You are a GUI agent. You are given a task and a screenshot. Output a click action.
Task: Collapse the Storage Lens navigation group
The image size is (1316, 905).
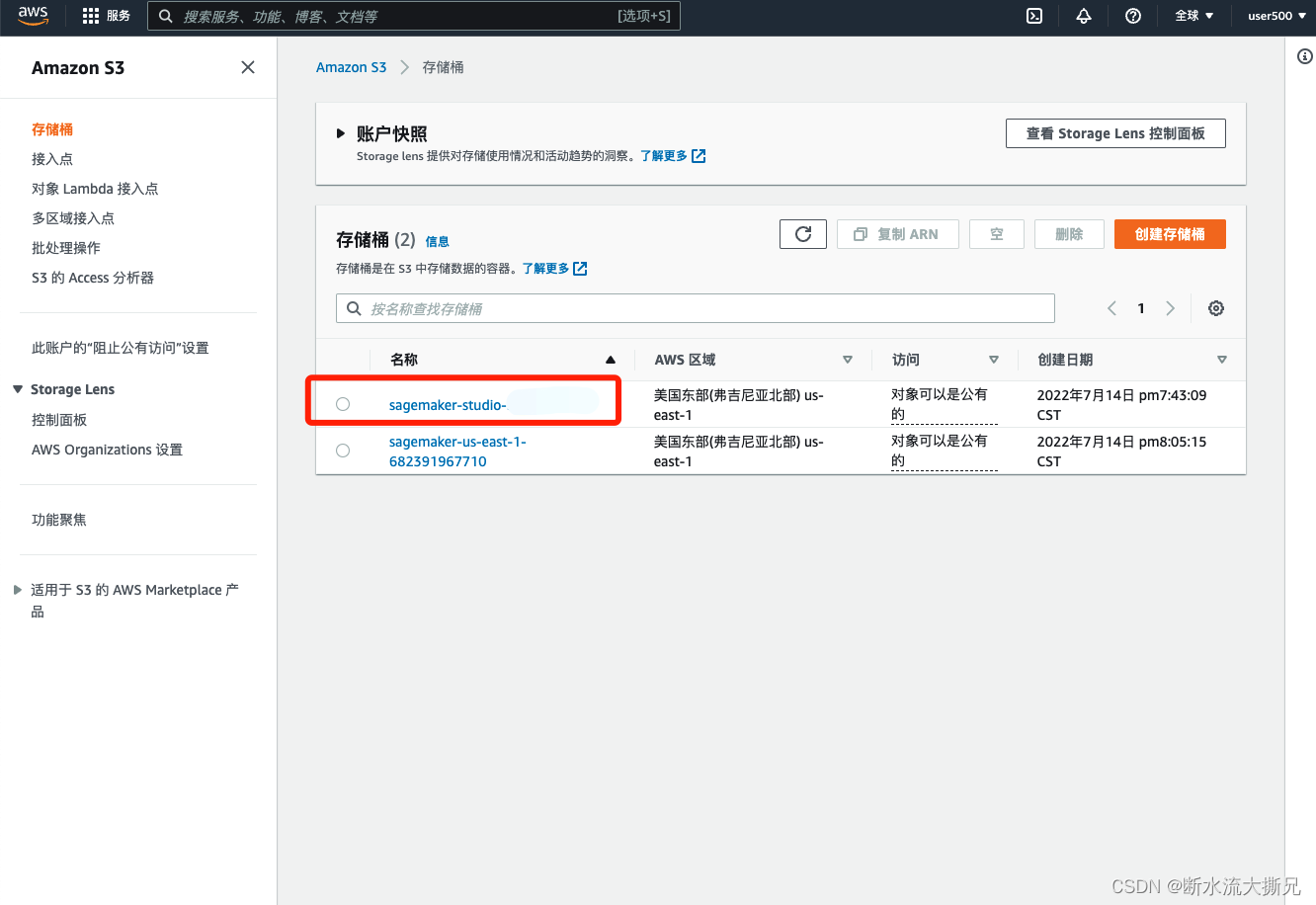point(18,389)
